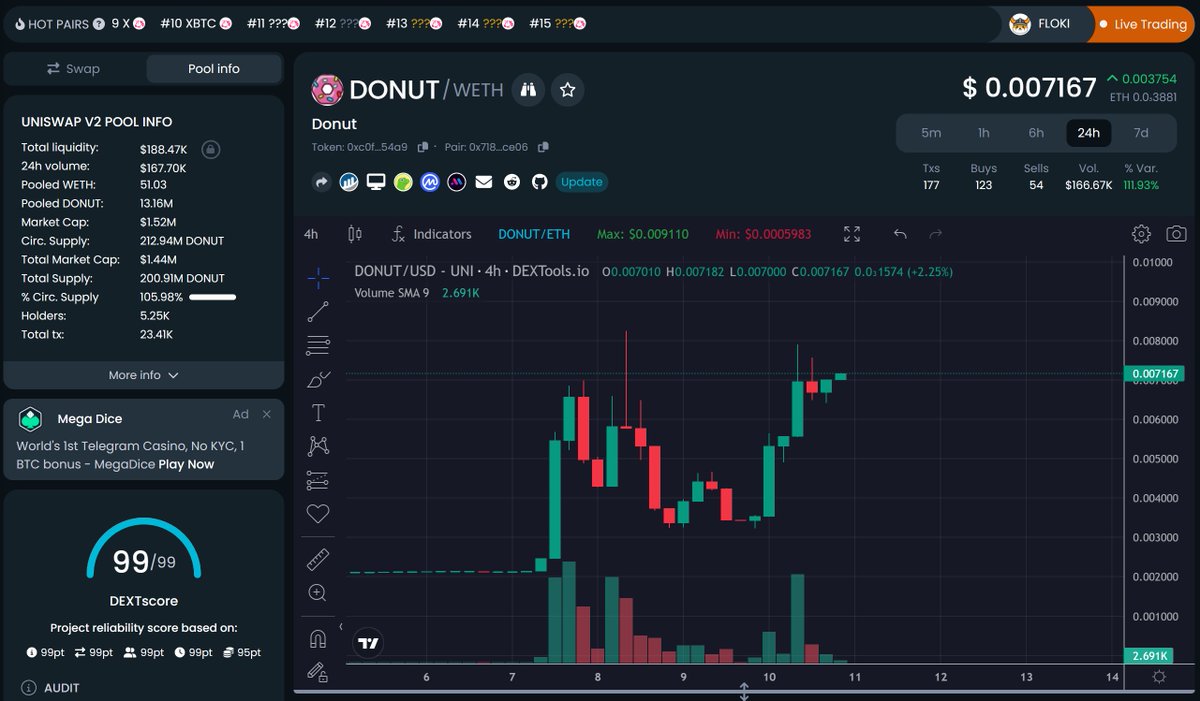Copy the token address 0xc0f...54a9
1200x701 pixels.
(x=423, y=147)
